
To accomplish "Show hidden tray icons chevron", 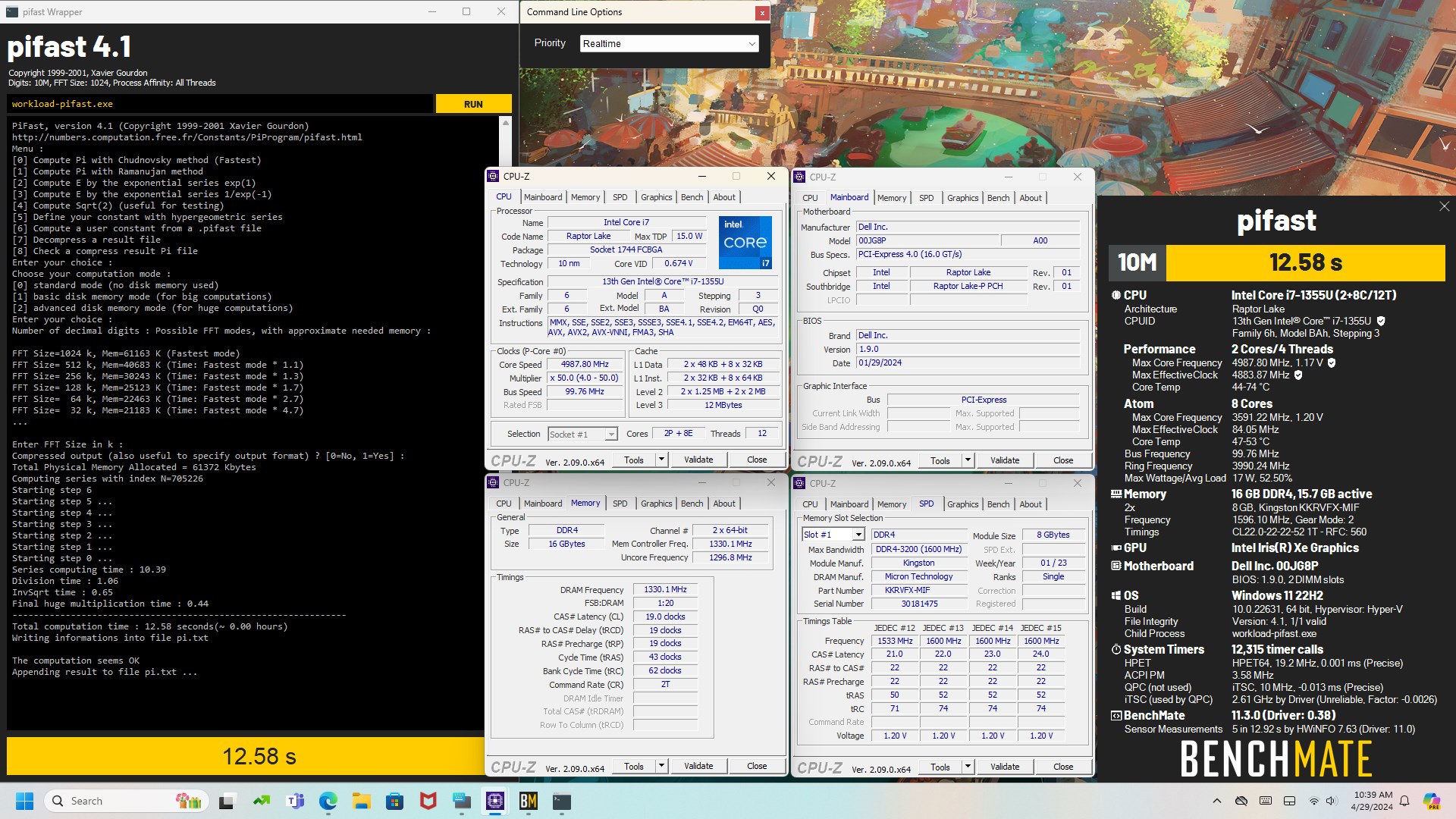I will 1217,801.
